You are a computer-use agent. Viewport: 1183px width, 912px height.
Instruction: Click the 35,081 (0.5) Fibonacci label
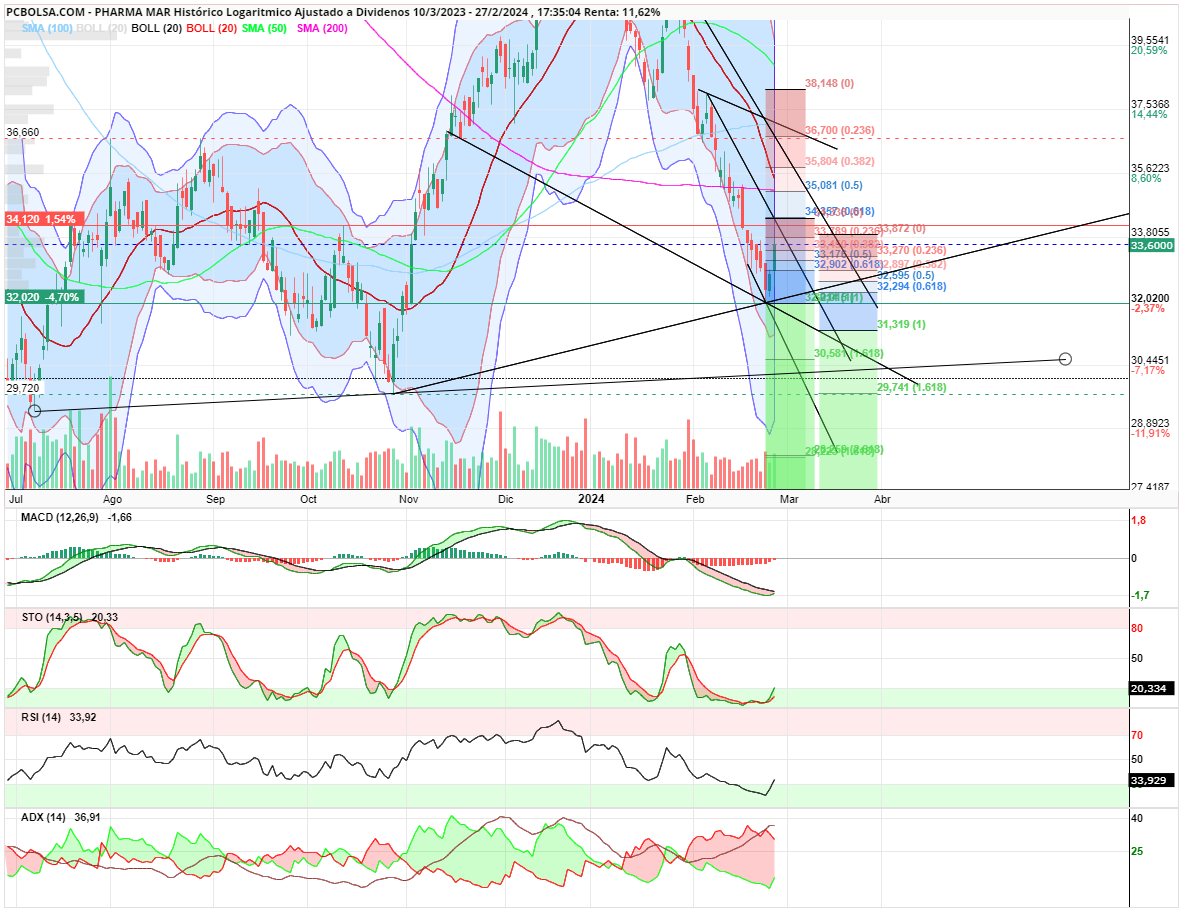pos(834,185)
